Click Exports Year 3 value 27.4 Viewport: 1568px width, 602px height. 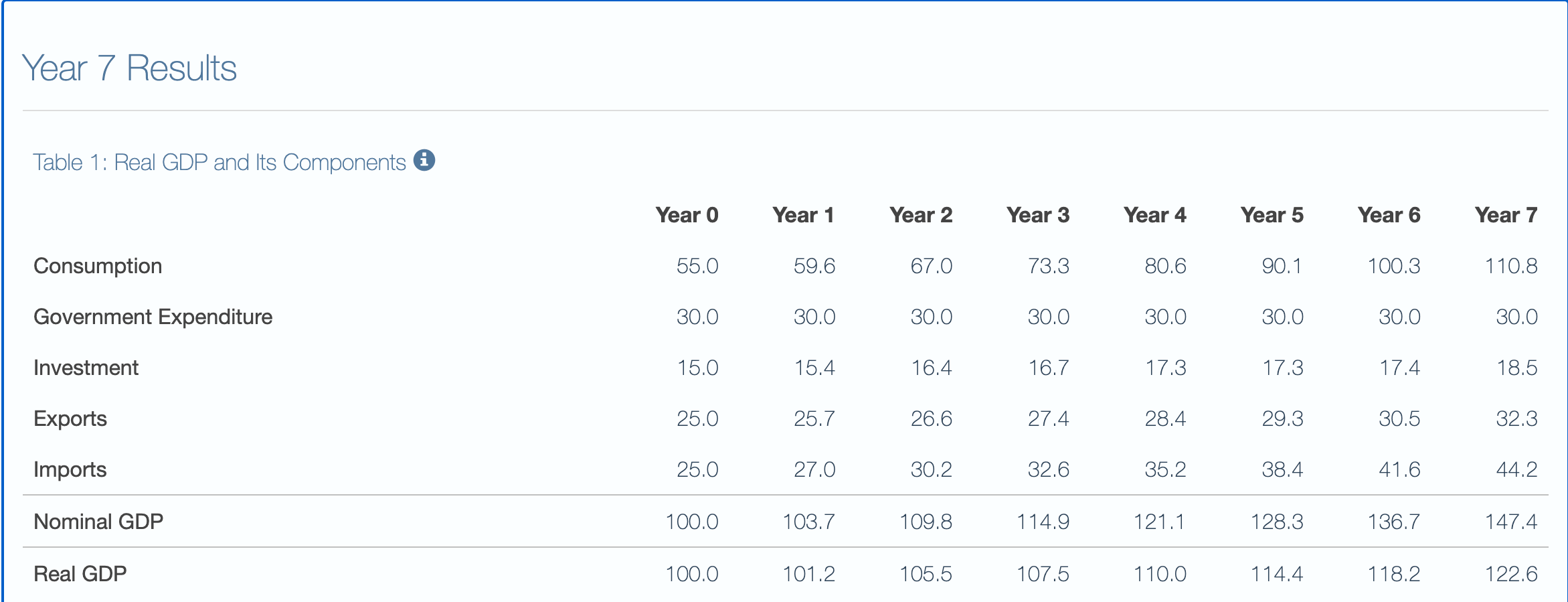(x=1049, y=419)
